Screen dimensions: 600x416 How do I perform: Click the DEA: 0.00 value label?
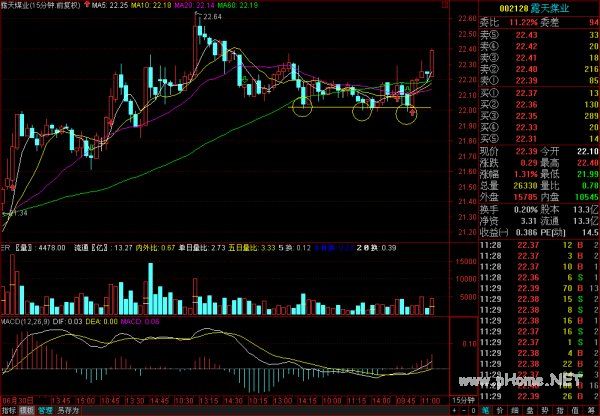tap(101, 321)
